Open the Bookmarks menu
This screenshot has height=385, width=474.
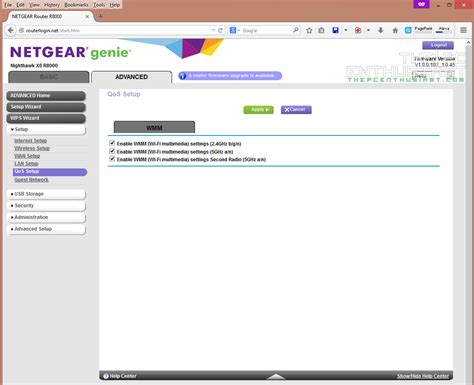tap(76, 5)
